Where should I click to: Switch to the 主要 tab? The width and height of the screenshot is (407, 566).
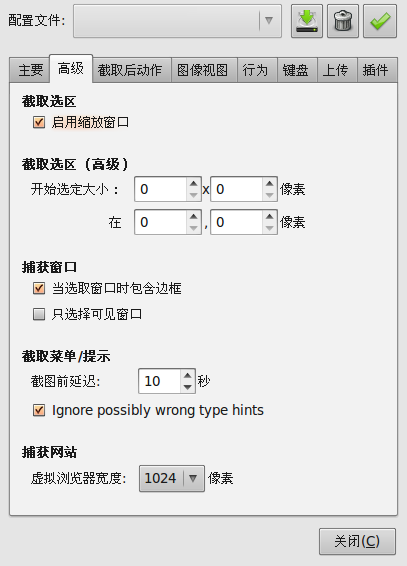click(x=30, y=70)
